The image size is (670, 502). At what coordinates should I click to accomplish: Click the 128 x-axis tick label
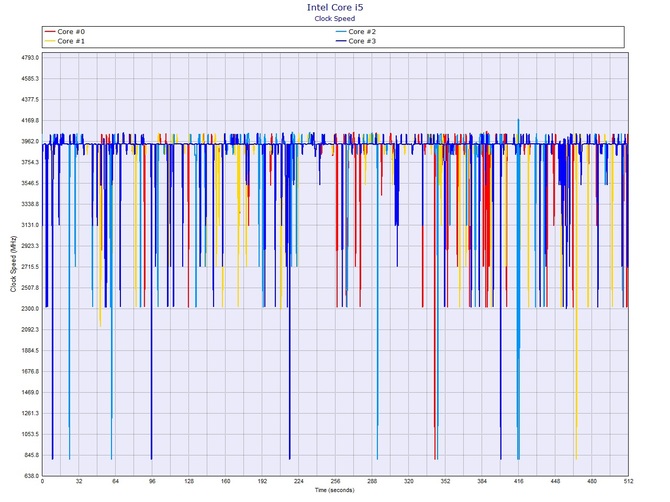(x=189, y=481)
